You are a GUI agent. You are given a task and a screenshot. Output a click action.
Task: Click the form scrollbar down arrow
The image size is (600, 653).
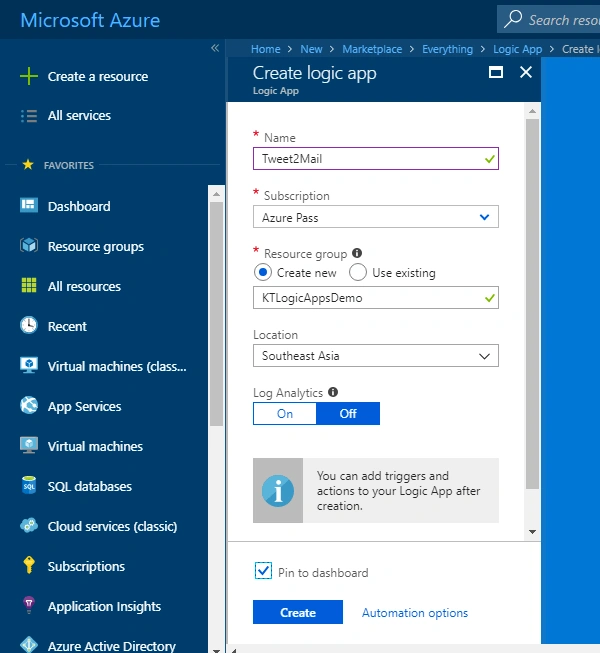coord(532,532)
